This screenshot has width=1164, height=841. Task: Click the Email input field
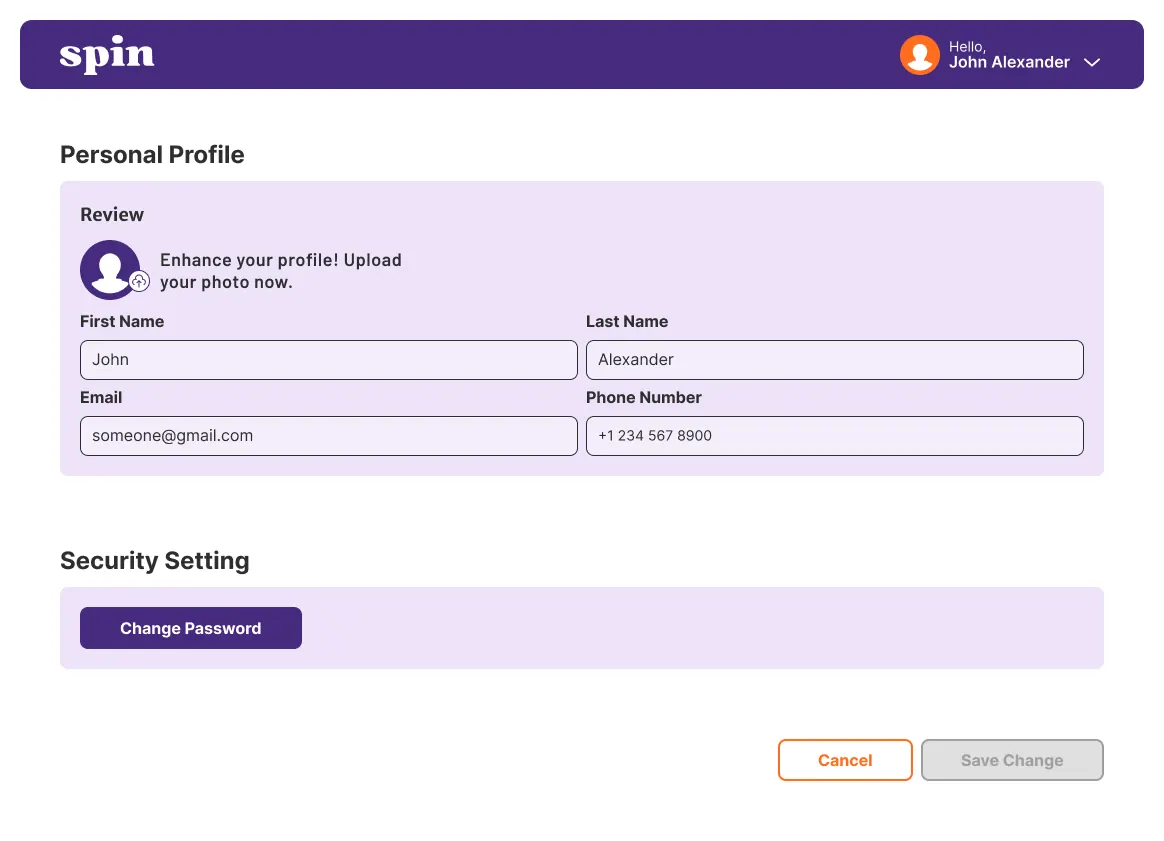329,436
